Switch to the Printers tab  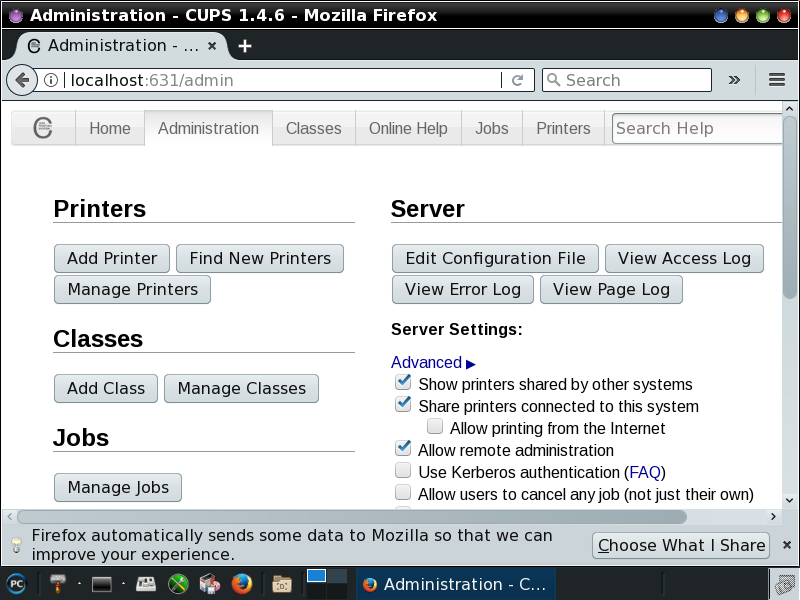point(563,128)
